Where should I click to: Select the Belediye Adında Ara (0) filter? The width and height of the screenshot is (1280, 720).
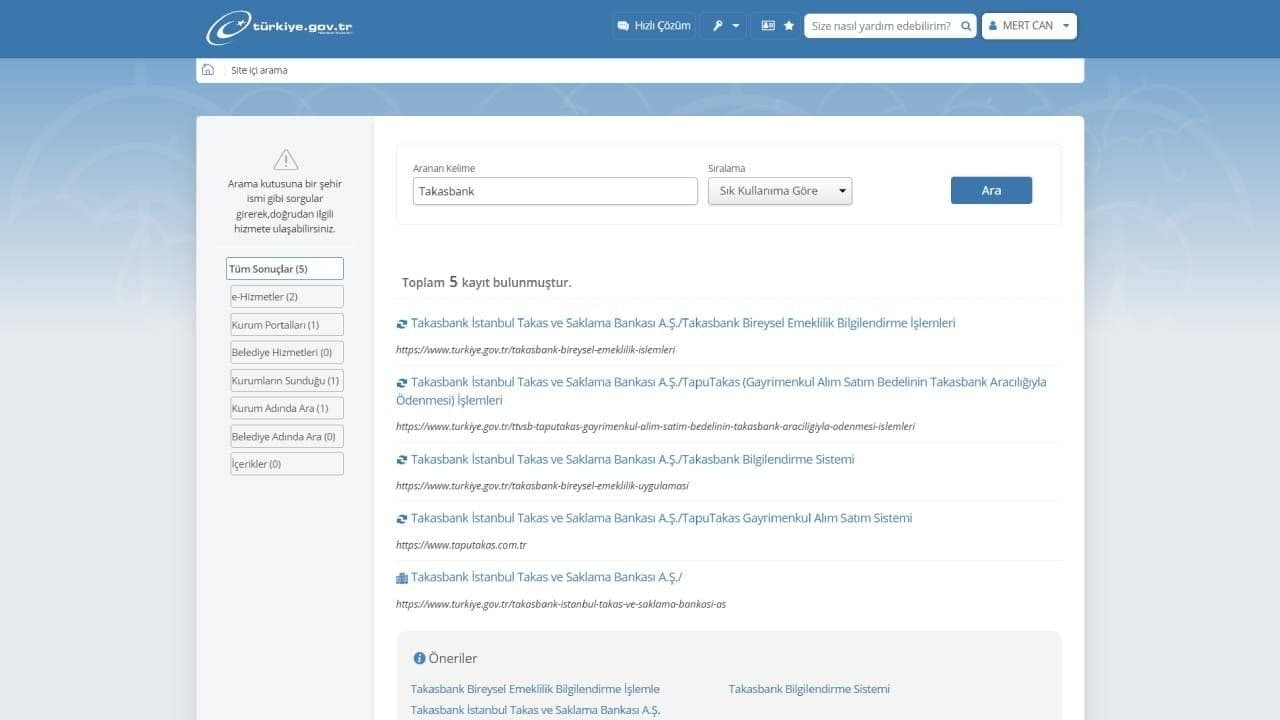click(287, 436)
